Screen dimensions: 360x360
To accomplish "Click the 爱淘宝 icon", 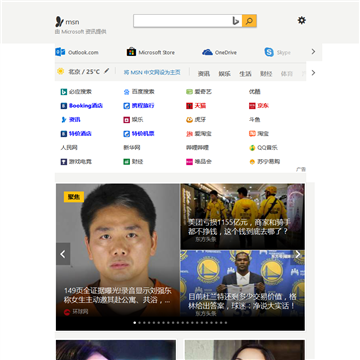I will click(189, 134).
